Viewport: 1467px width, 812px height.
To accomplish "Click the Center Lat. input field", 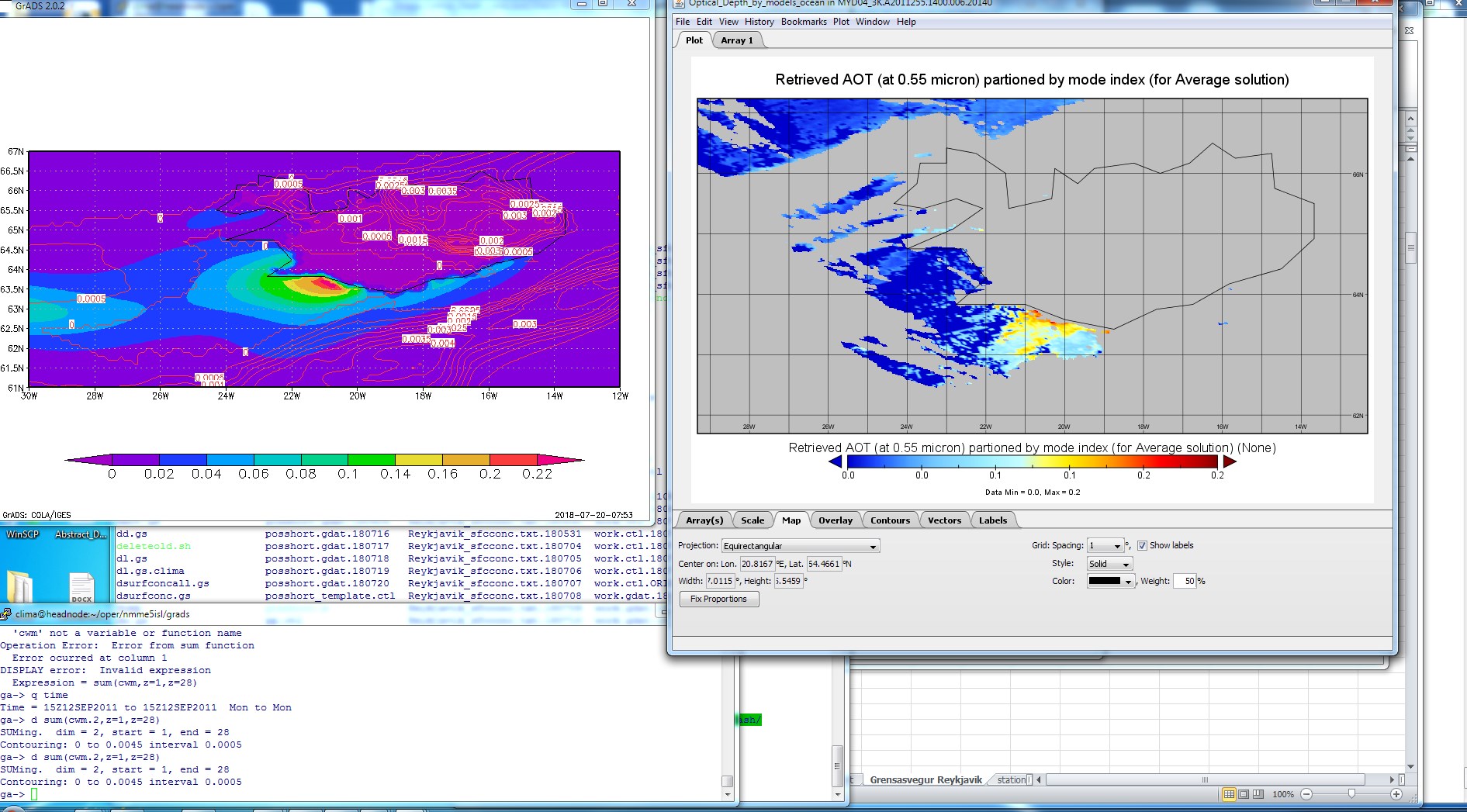I will (824, 564).
